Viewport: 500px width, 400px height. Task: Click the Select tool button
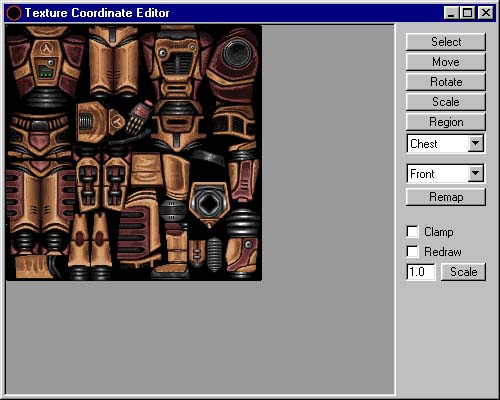[x=446, y=42]
